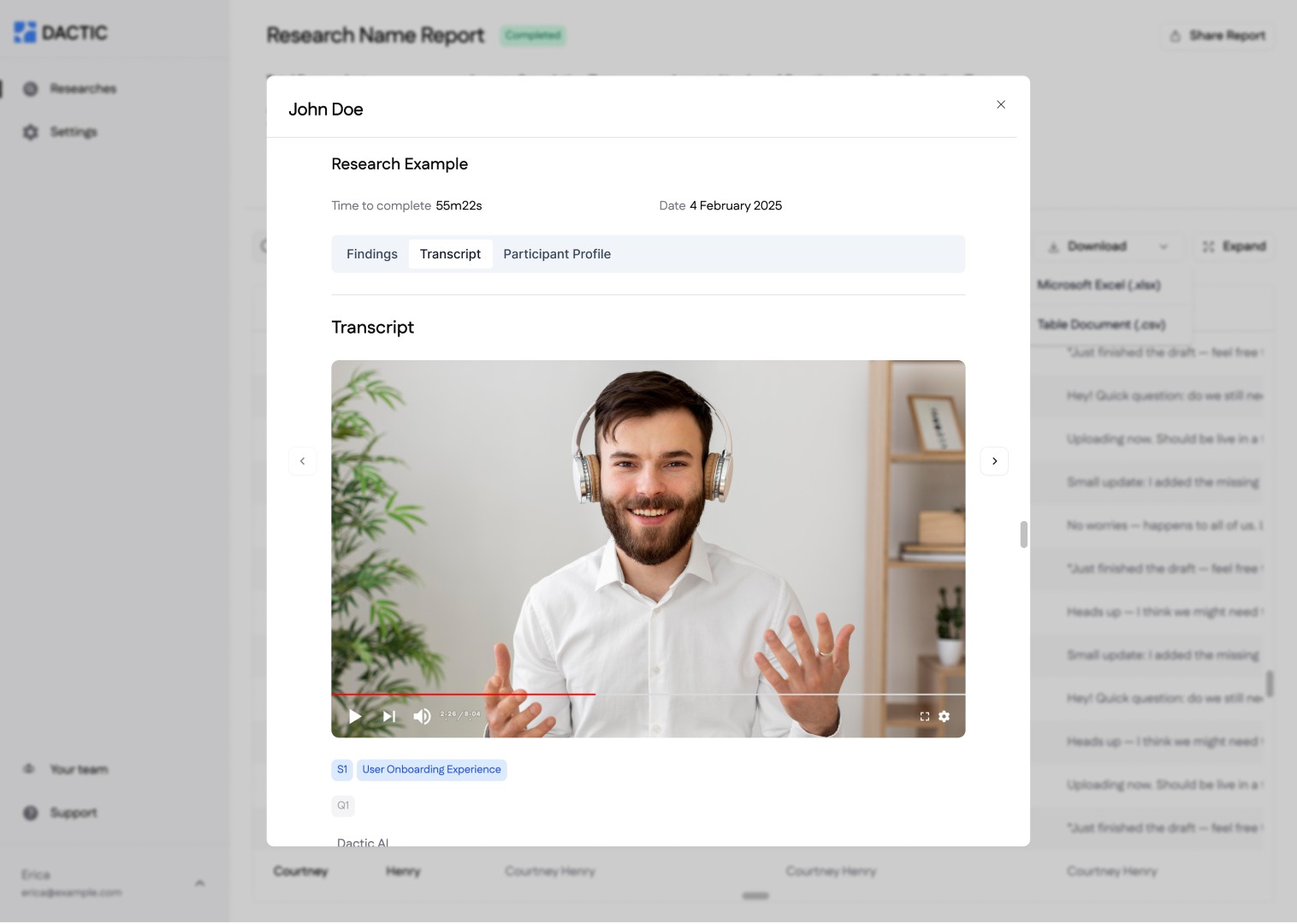
Task: Click the modal's vertical scrollbar
Action: click(1023, 534)
